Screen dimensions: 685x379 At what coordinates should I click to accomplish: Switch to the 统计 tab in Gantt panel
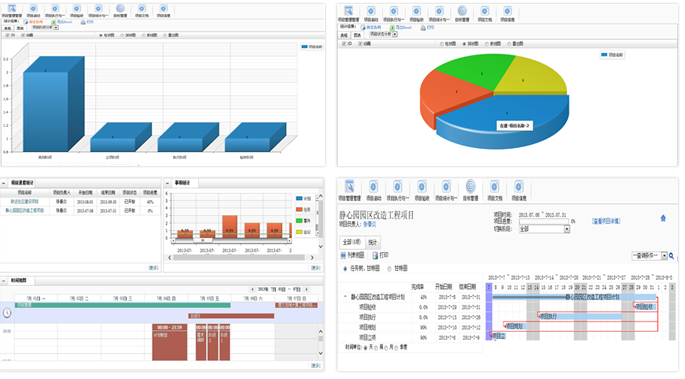(x=372, y=242)
